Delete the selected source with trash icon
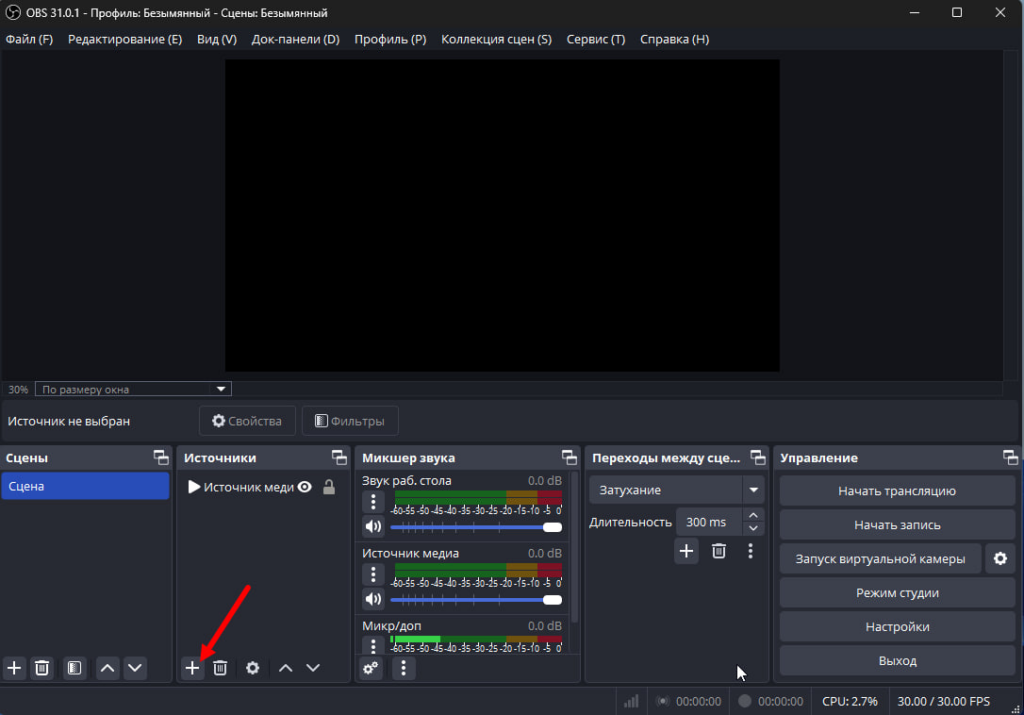This screenshot has height=715, width=1024. pos(221,668)
